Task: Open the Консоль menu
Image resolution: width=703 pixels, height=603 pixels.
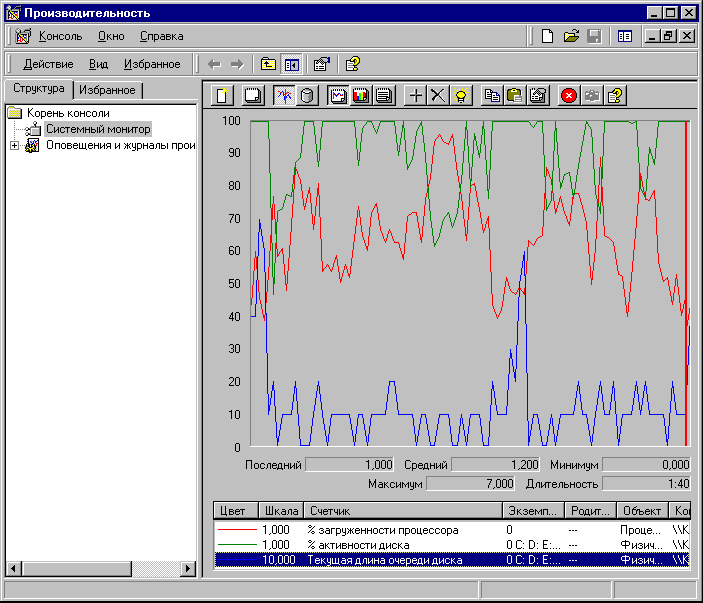Action: pos(61,36)
